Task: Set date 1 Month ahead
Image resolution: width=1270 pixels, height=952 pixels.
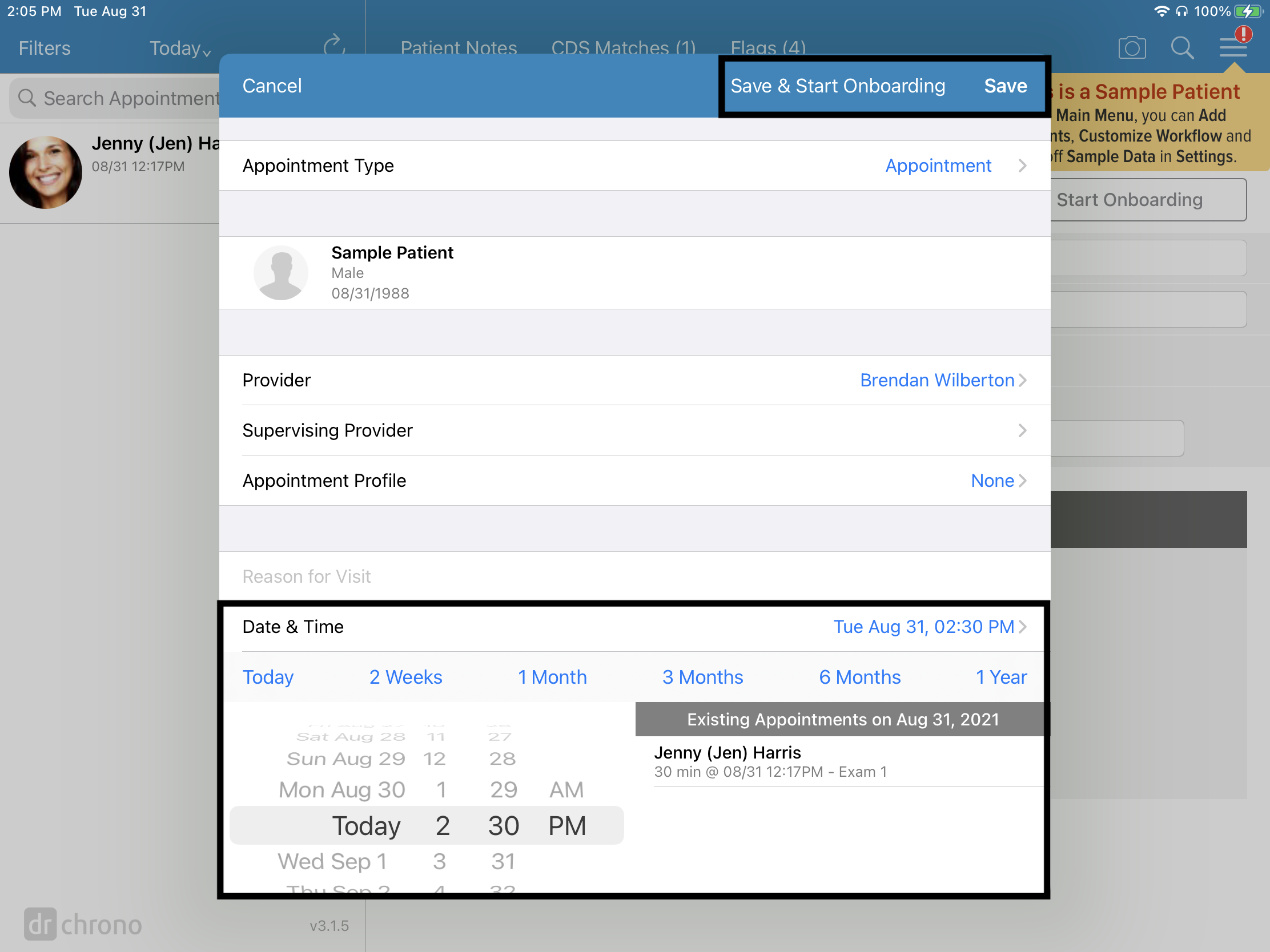Action: pos(552,677)
